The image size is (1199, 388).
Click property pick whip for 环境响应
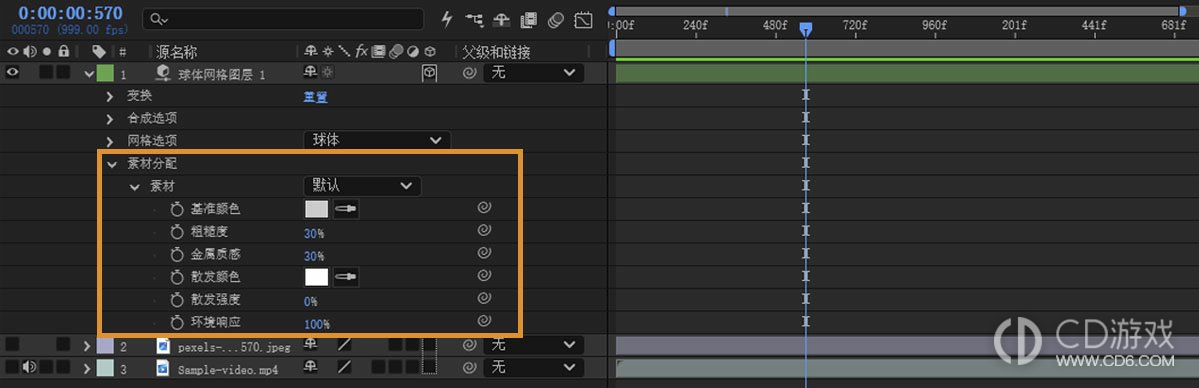[x=483, y=321]
